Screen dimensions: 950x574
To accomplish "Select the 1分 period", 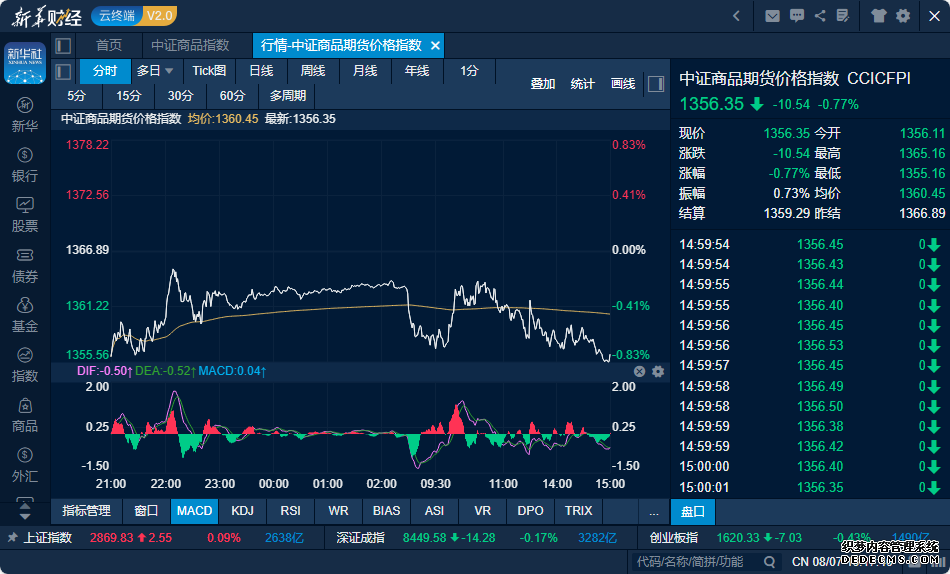I will tap(469, 71).
